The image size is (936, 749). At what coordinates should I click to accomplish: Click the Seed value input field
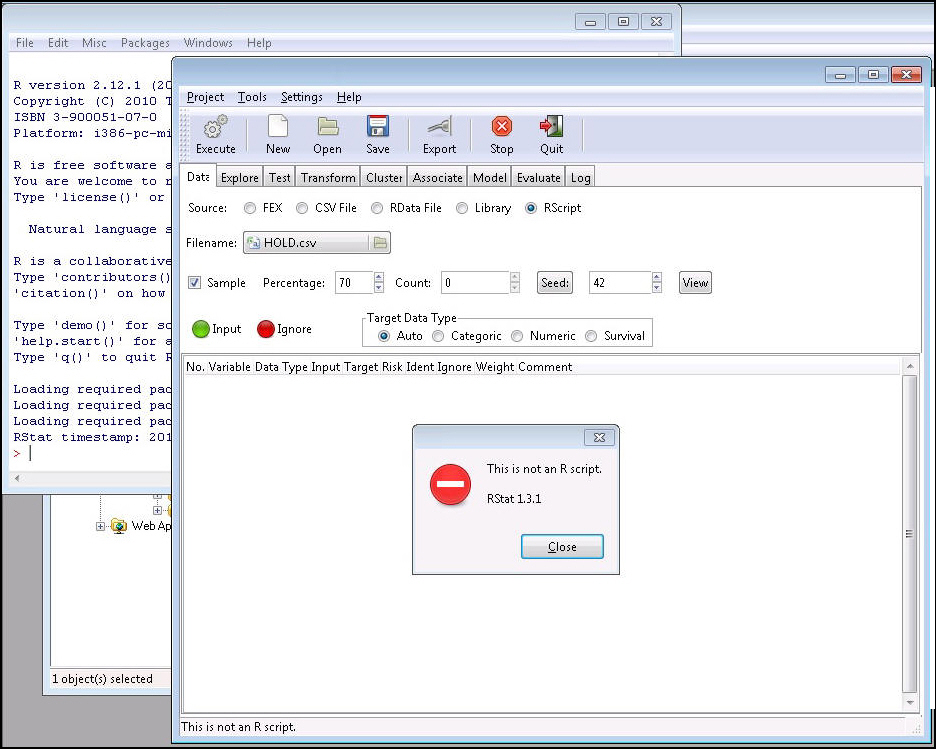pyautogui.click(x=620, y=283)
